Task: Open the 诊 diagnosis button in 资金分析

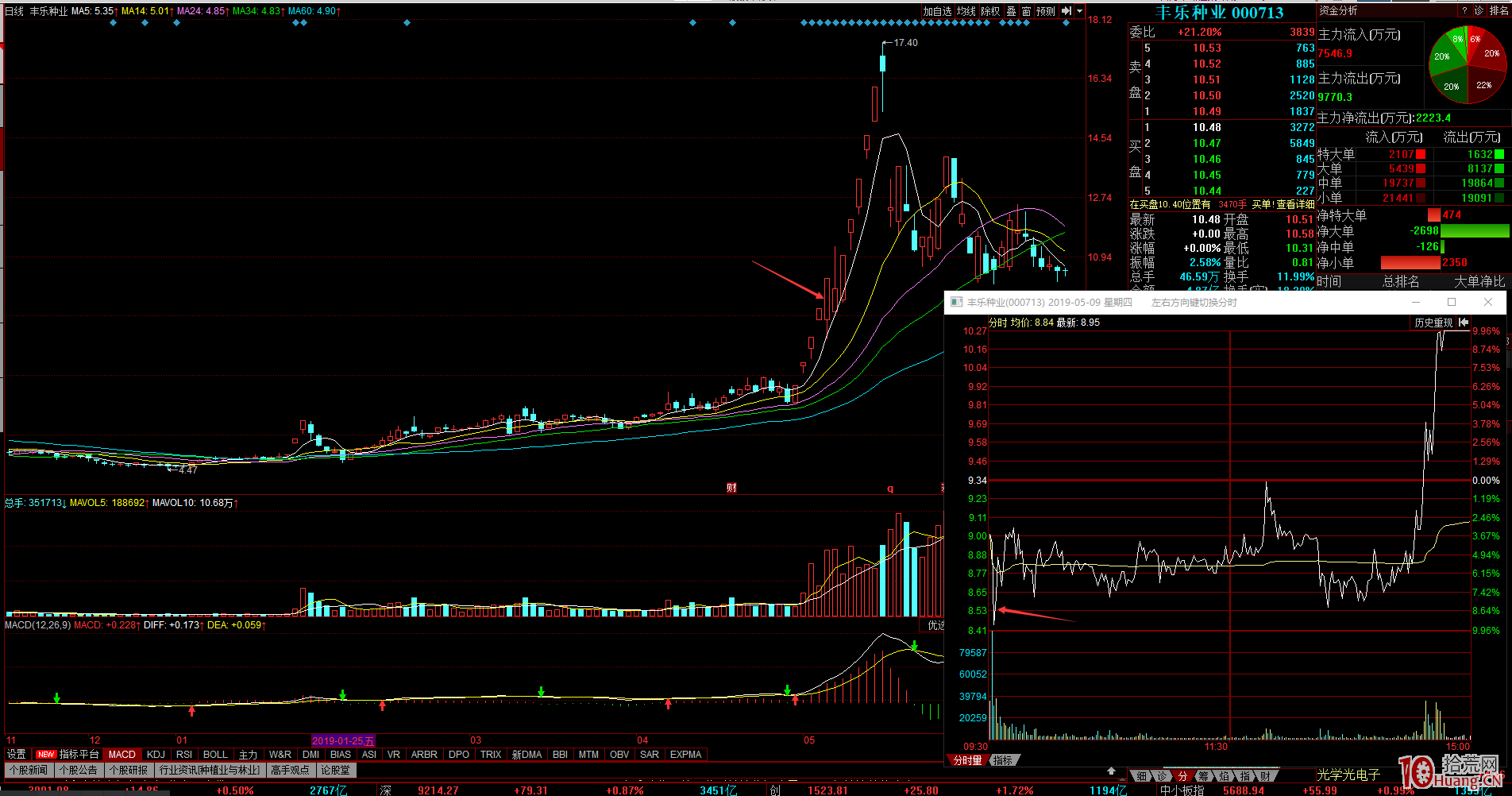Action: 1479,11
